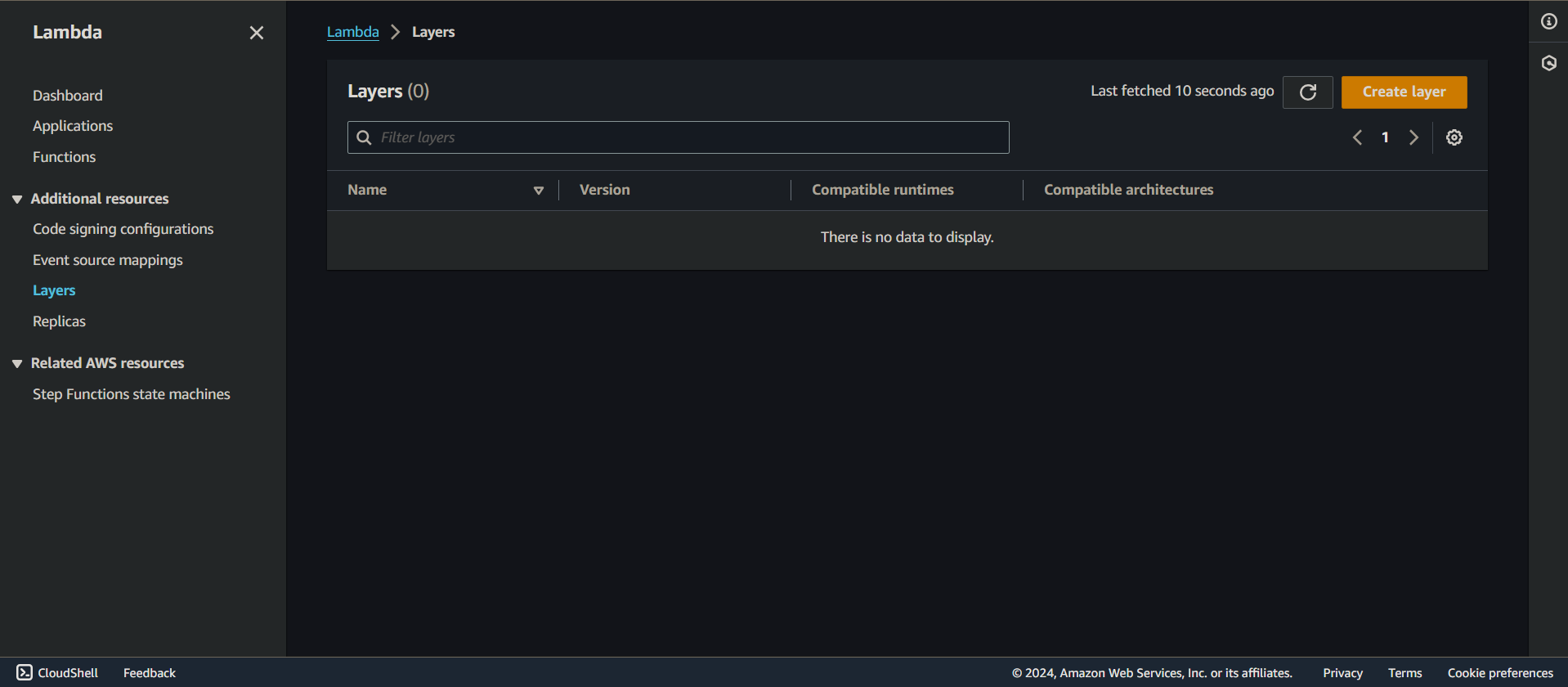Open Replicas in sidebar
This screenshot has width=1568, height=687.
(x=59, y=321)
